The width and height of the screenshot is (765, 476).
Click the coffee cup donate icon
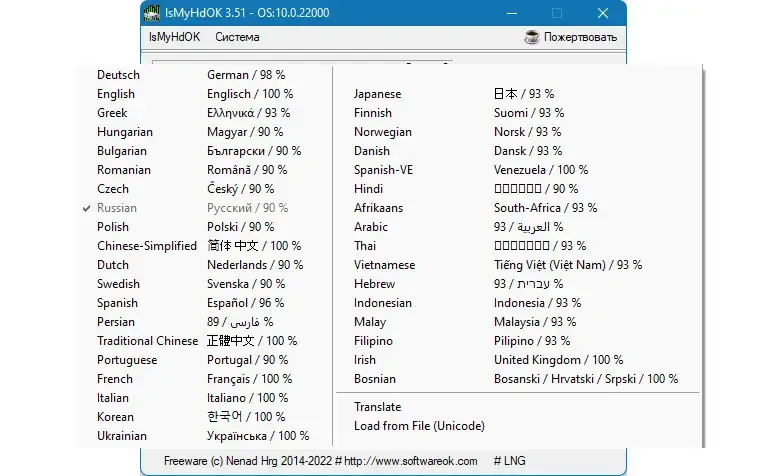(532, 37)
